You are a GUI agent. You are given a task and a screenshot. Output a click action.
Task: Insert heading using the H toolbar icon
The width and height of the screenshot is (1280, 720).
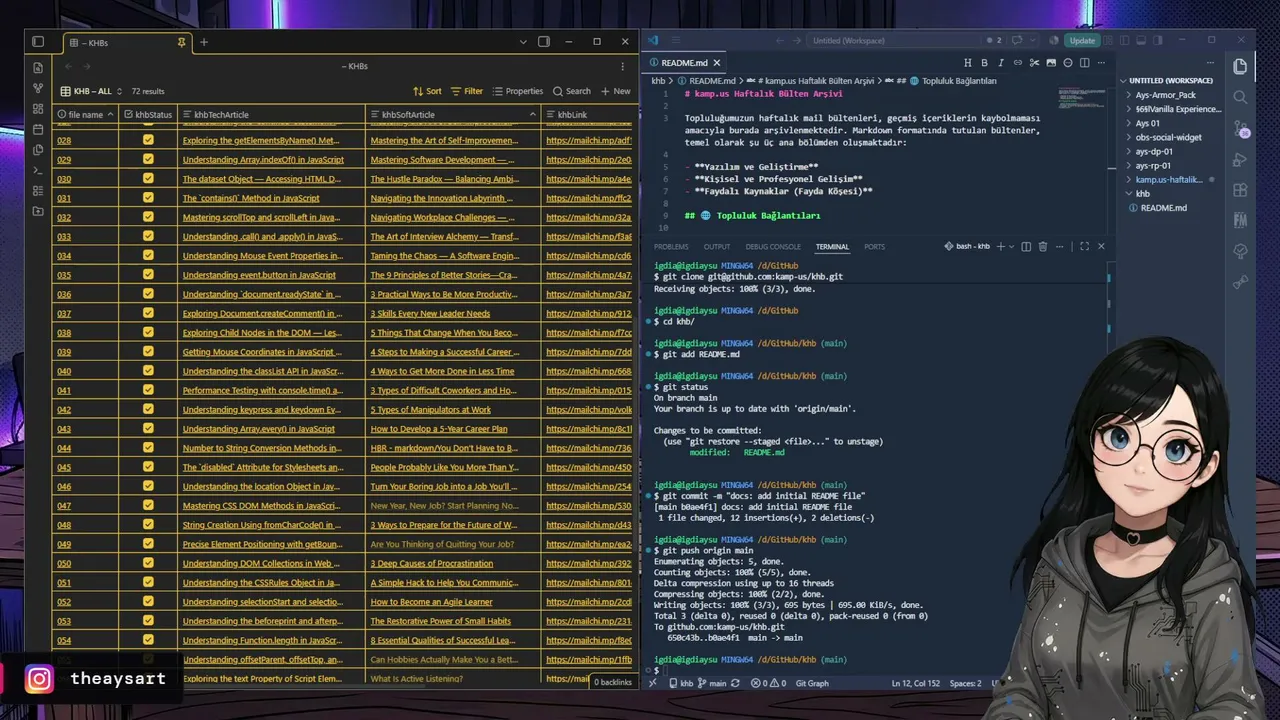click(967, 63)
